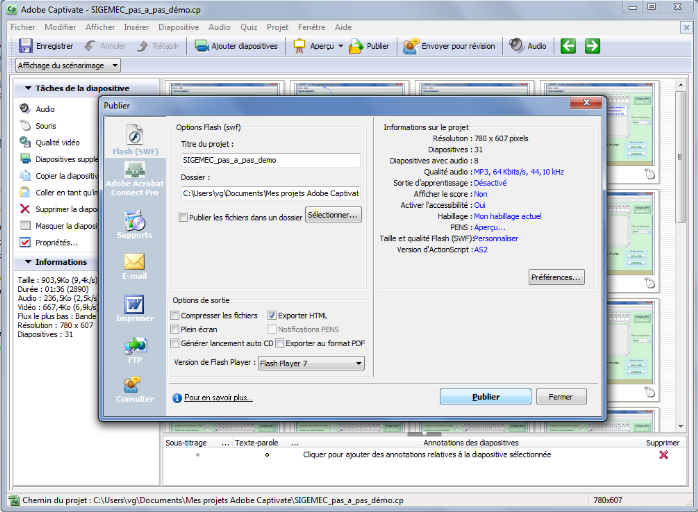
Task: Click the info icon beside Pour en savoir plus
Action: [177, 398]
